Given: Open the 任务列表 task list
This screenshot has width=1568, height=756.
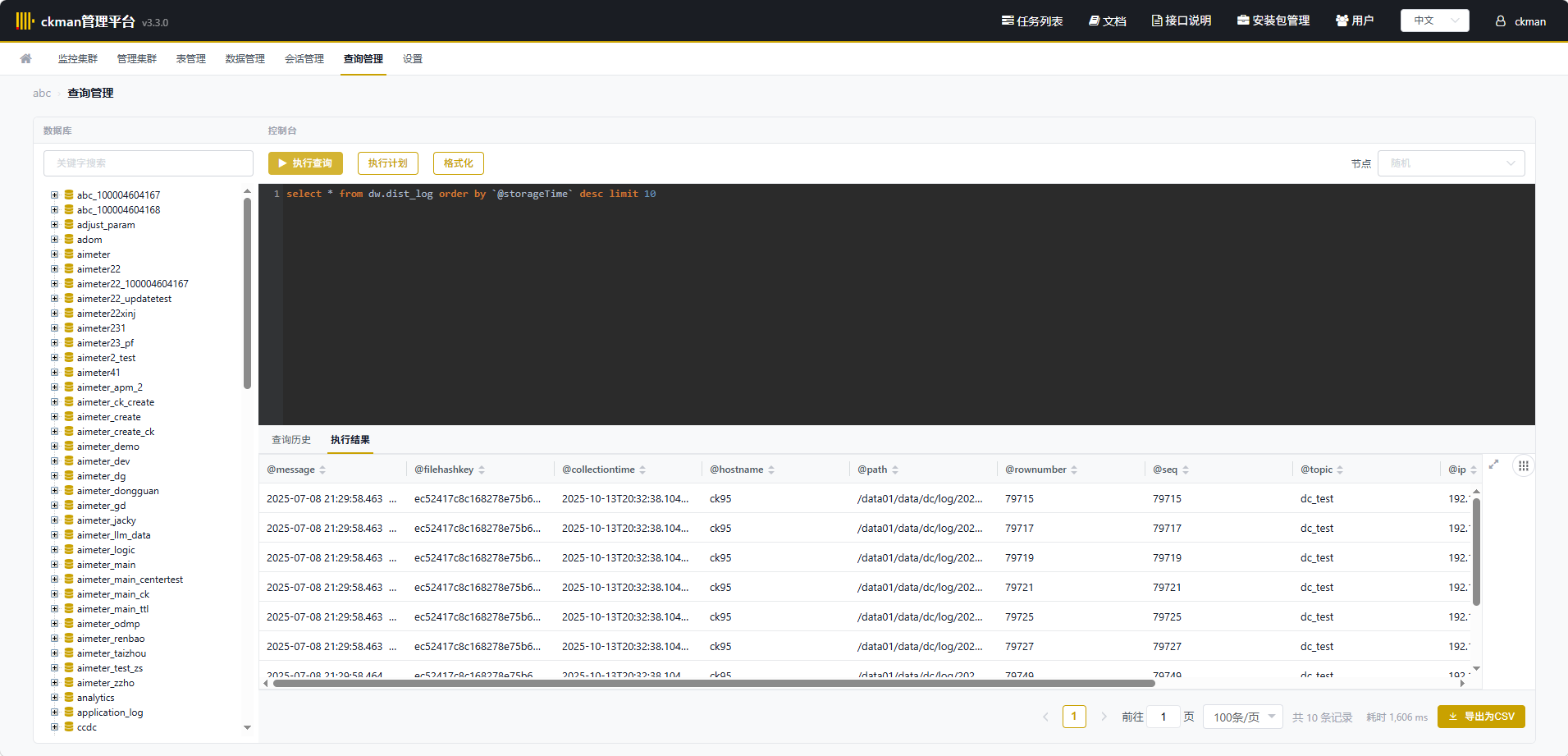Looking at the screenshot, I should point(1032,21).
